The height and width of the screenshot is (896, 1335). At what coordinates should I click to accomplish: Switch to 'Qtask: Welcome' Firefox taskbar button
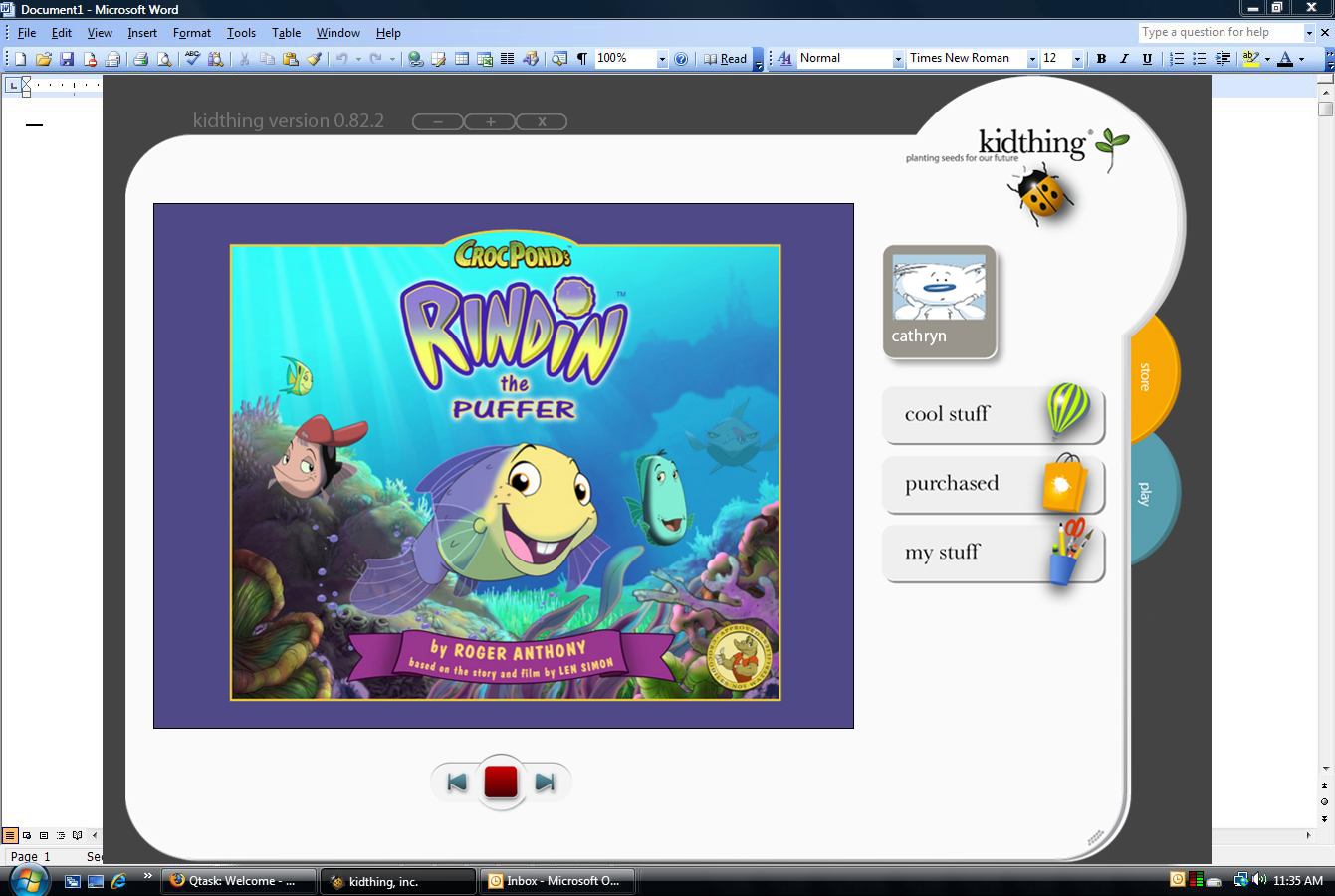239,881
